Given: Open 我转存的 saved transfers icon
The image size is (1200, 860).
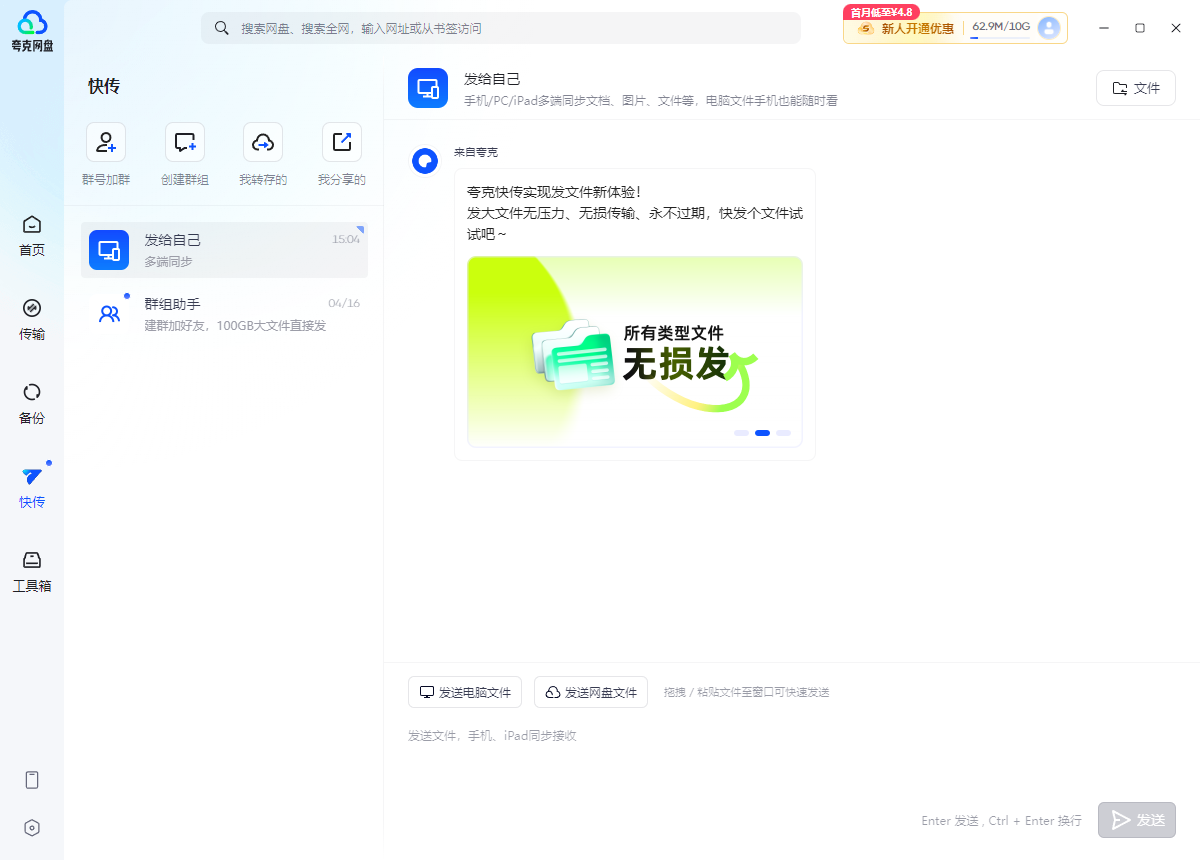Looking at the screenshot, I should pos(262,141).
